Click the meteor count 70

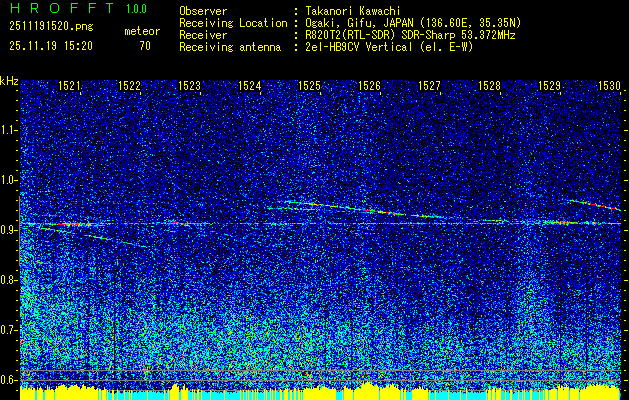click(145, 46)
